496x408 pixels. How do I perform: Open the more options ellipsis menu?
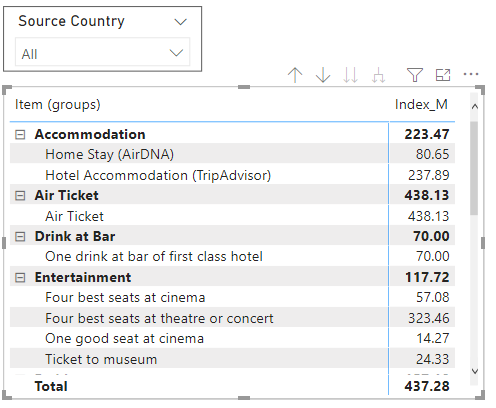[471, 74]
